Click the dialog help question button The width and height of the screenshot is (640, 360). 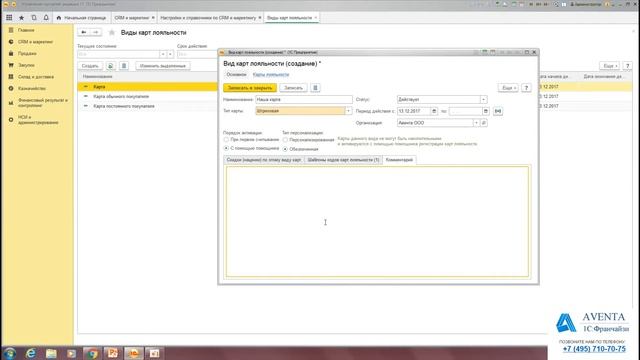pyautogui.click(x=526, y=88)
